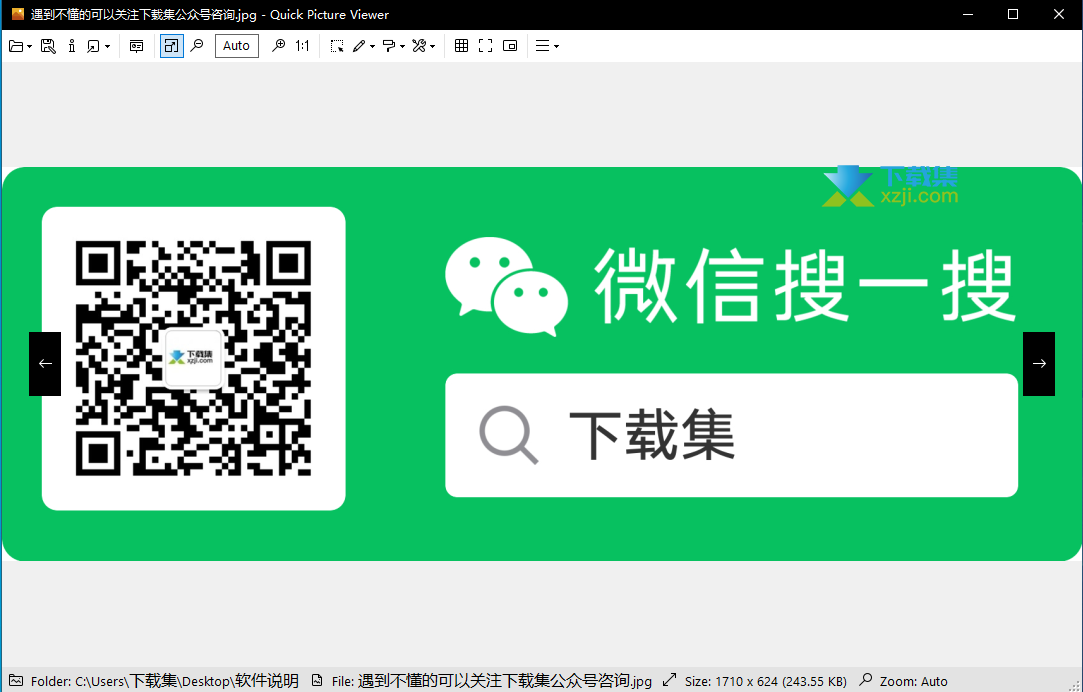This screenshot has width=1083, height=692.
Task: Click the file name in the status bar
Action: pyautogui.click(x=492, y=681)
